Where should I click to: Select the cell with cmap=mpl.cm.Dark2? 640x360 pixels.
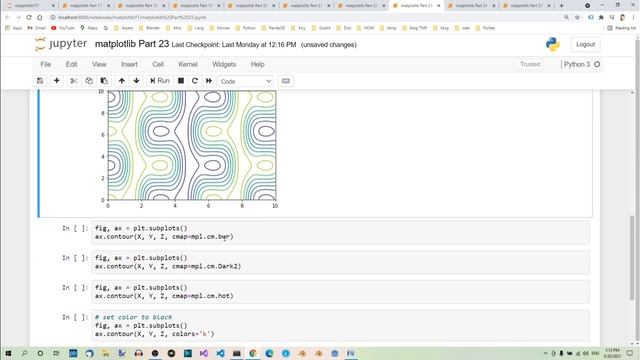[340, 262]
